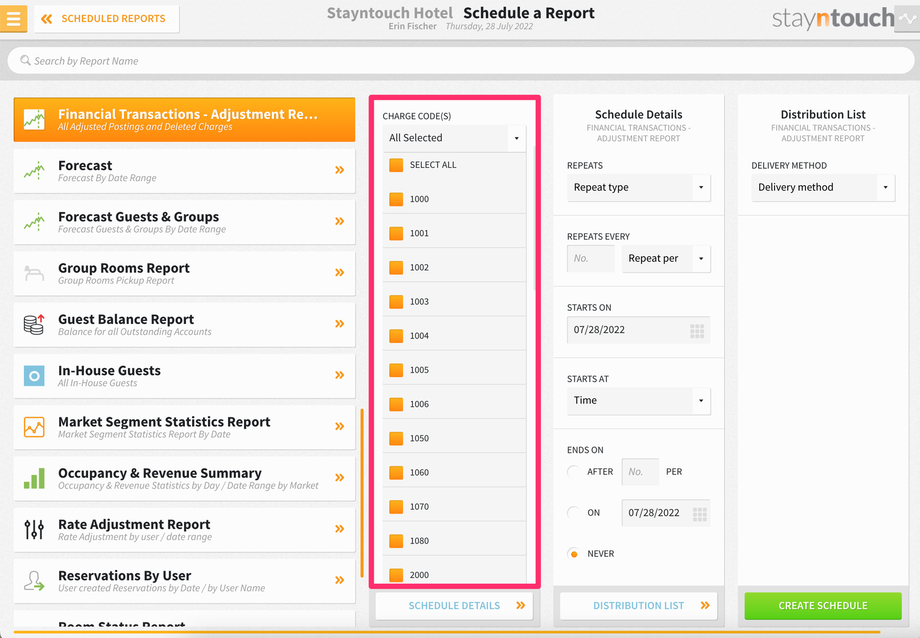
Task: Click the Rate Adjustment Report row arrow
Action: point(340,529)
